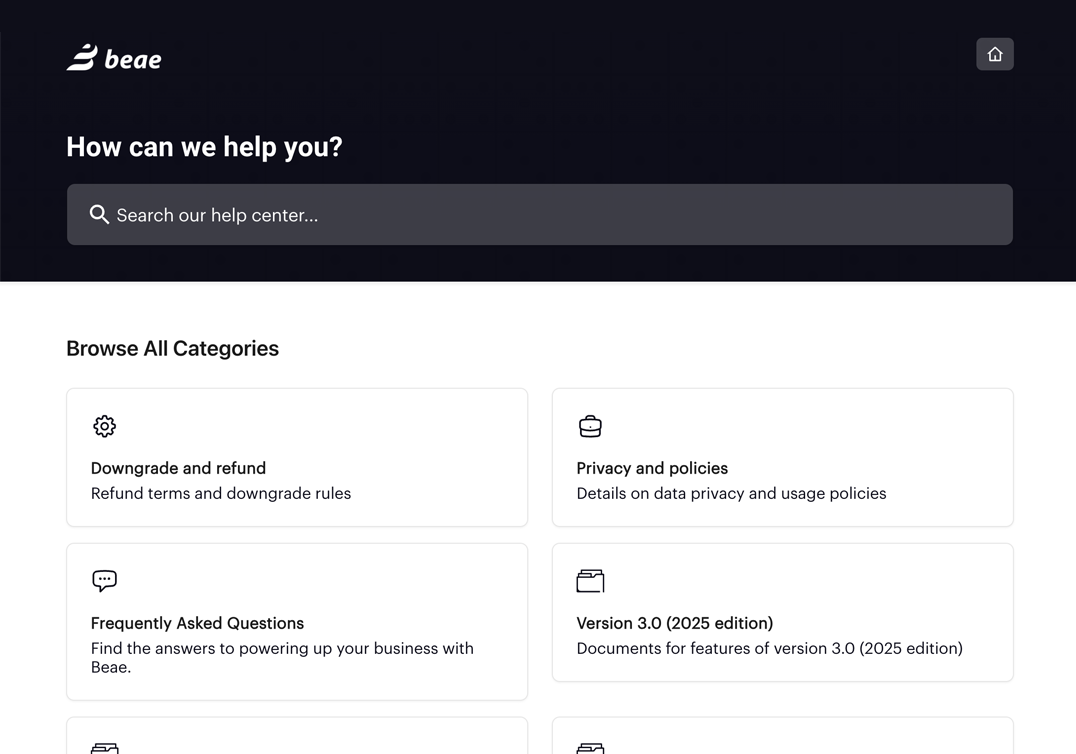Click 'Documents for features of version 3.0' text
This screenshot has width=1076, height=754.
click(x=769, y=648)
